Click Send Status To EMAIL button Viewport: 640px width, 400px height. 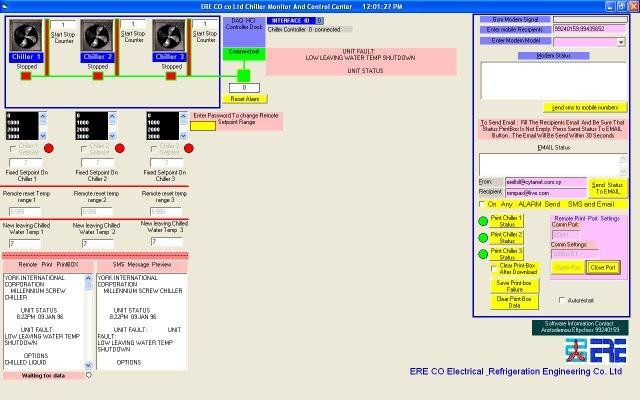click(607, 188)
